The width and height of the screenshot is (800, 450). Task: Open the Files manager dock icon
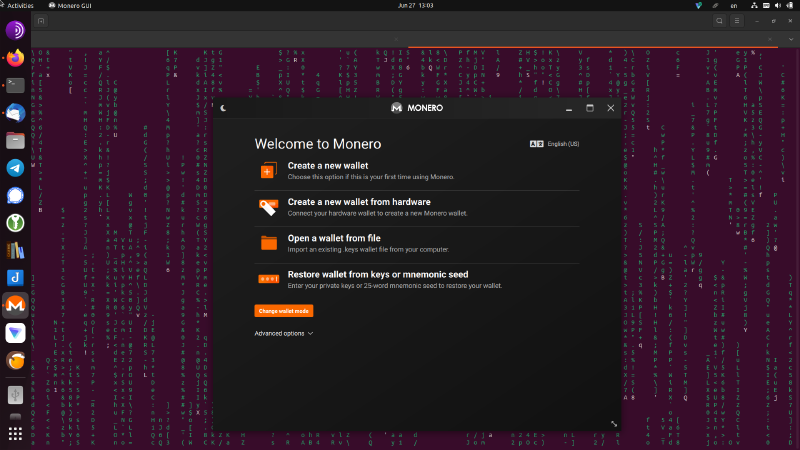click(x=15, y=140)
